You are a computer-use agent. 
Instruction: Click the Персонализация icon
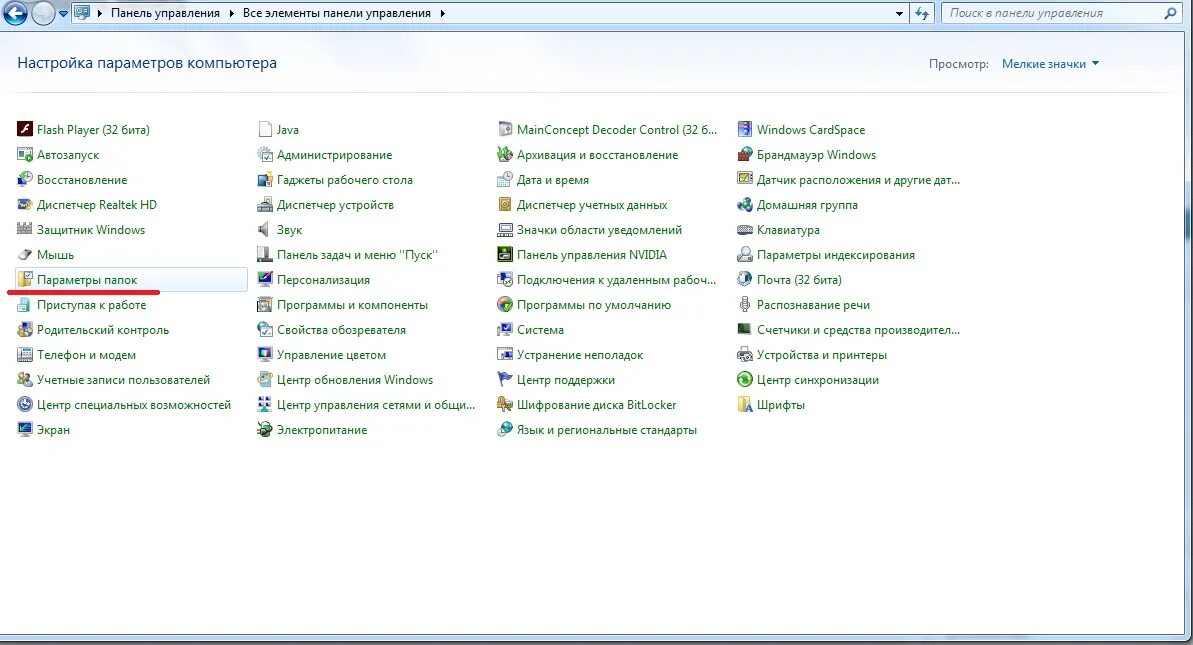(x=265, y=280)
